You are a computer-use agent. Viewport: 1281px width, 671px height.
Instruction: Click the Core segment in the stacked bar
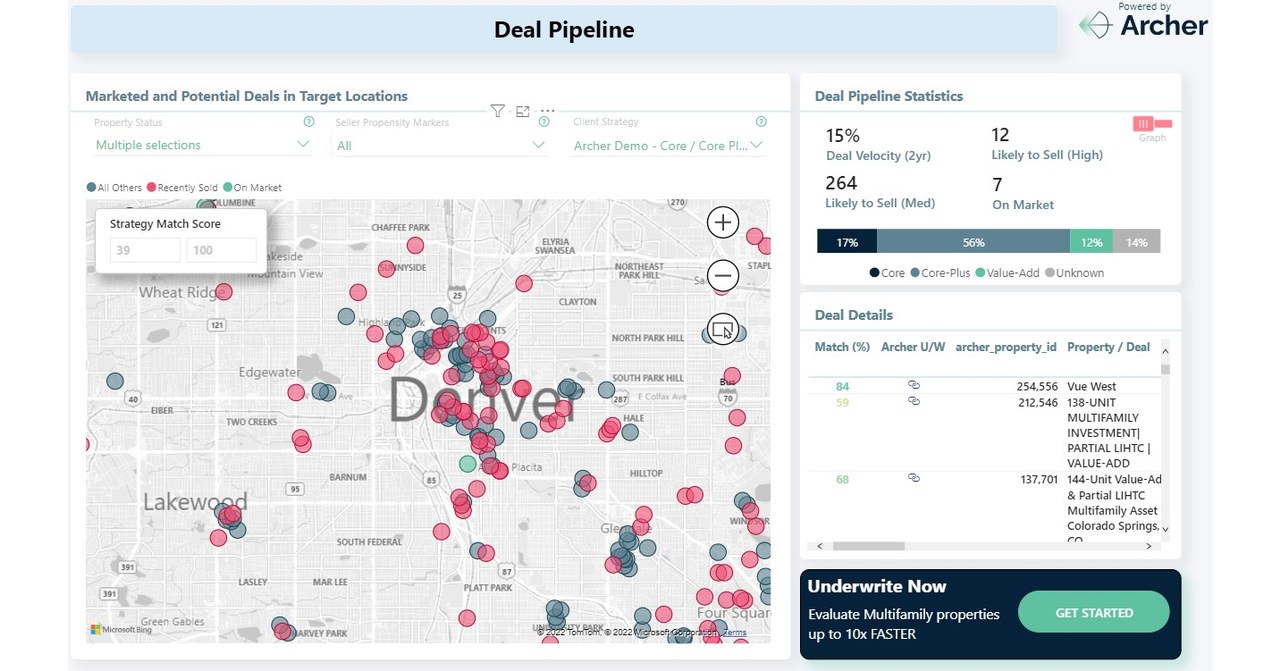click(848, 241)
